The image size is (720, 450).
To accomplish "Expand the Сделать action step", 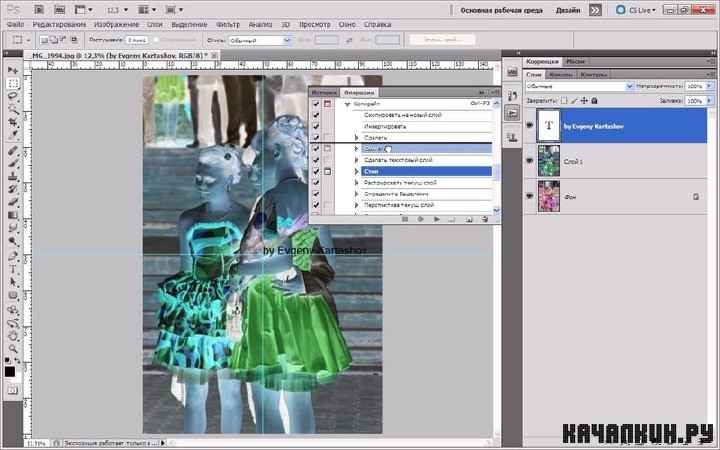I will tap(356, 138).
